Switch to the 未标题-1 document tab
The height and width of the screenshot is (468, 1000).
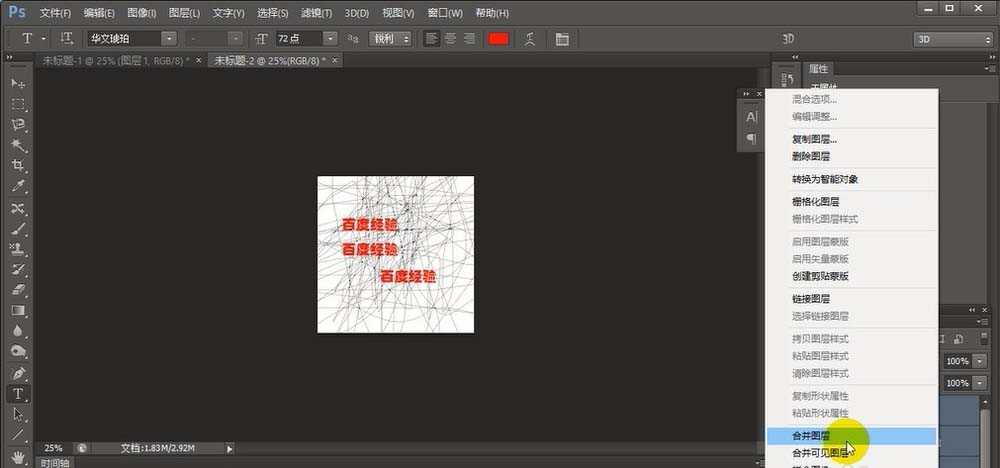pyautogui.click(x=115, y=60)
